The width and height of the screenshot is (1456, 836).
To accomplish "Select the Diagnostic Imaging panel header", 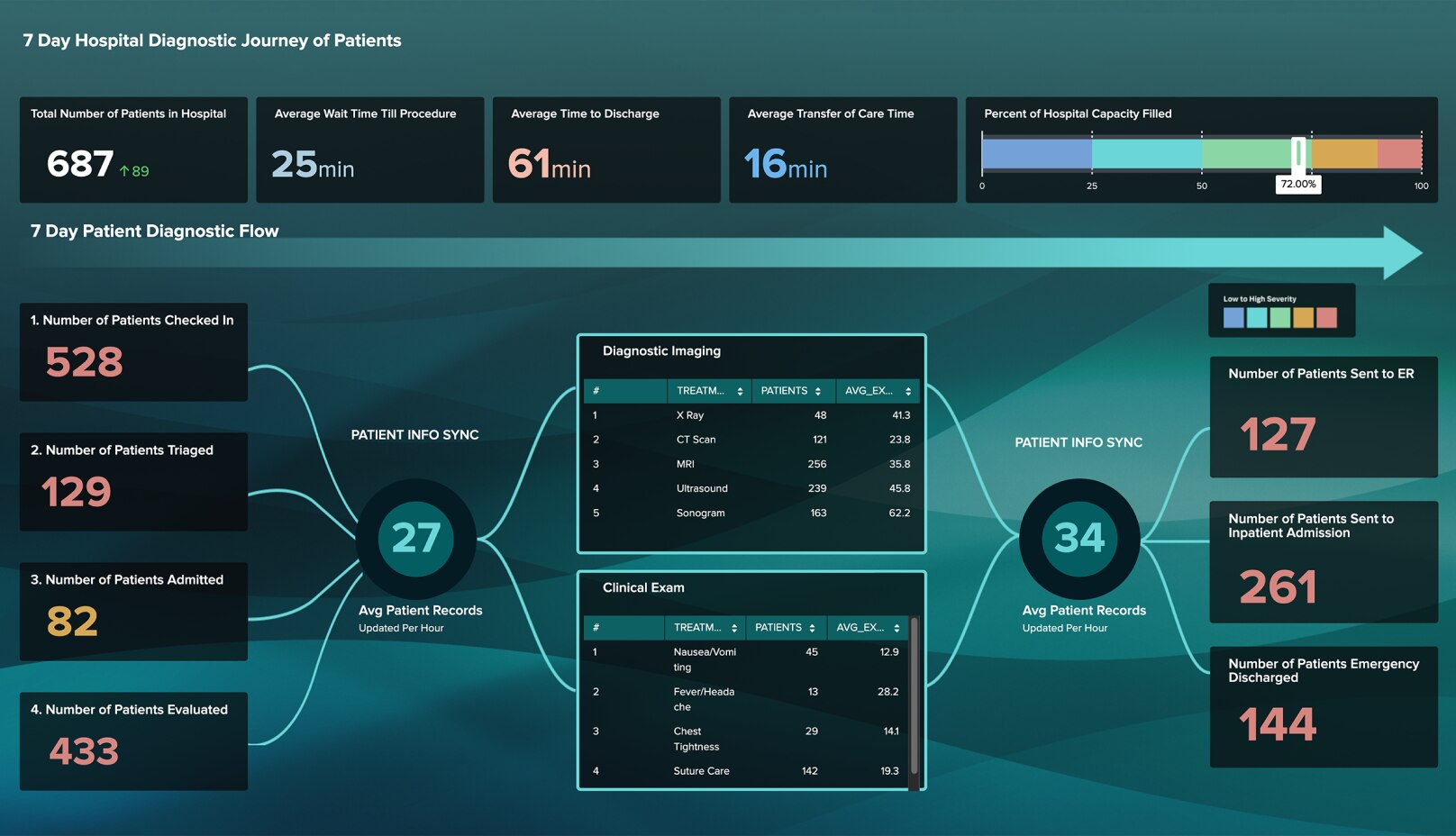I will tap(662, 351).
